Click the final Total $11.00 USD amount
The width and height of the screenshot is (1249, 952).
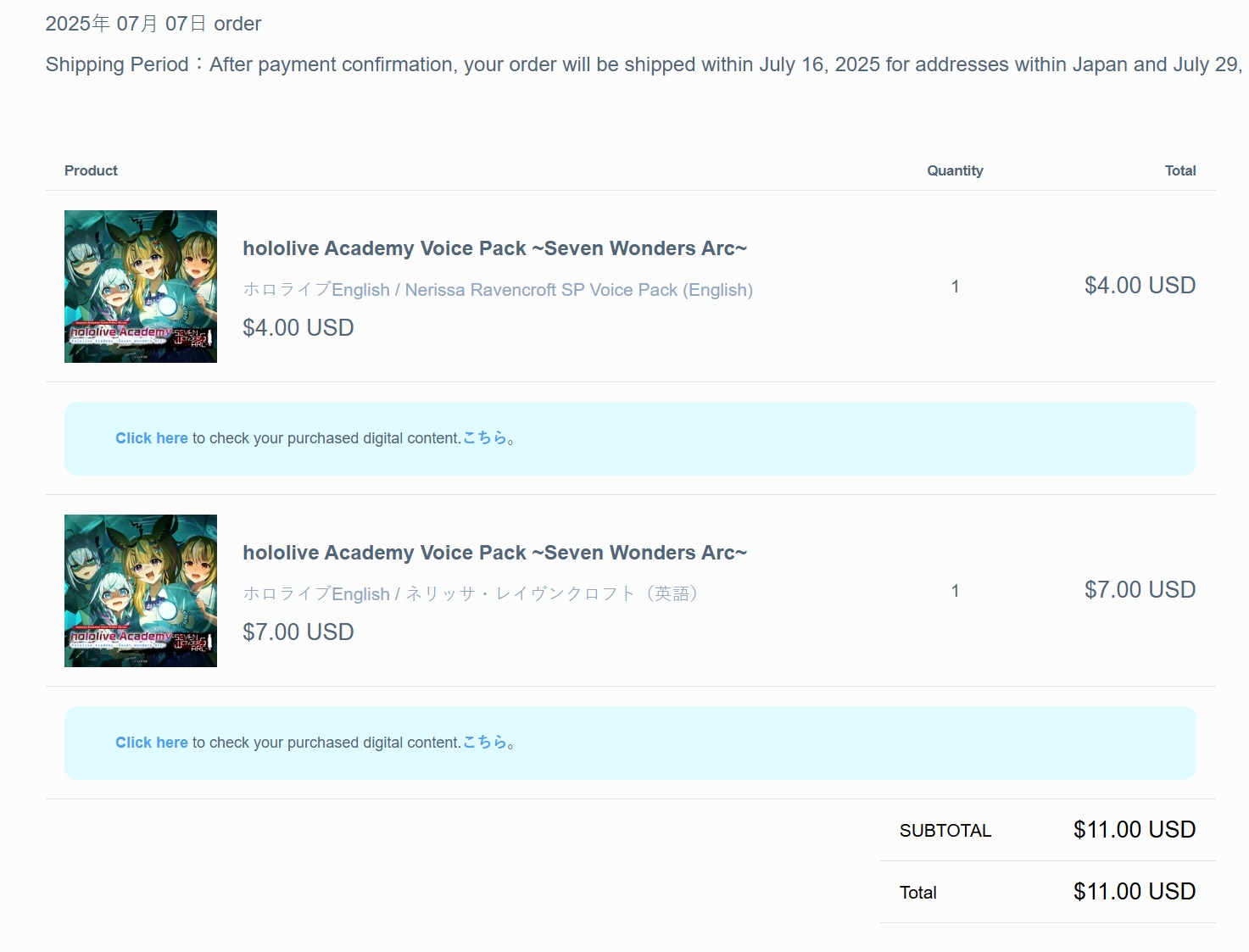point(1134,892)
